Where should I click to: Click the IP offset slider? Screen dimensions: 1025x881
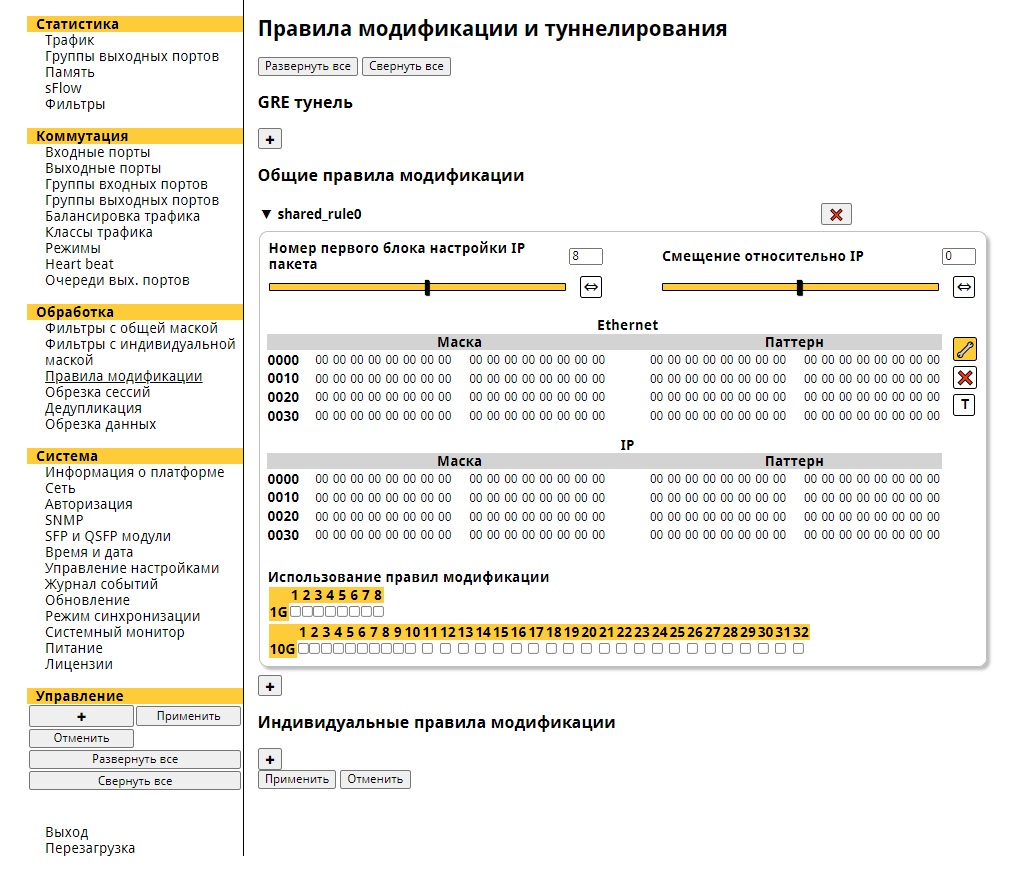pos(800,287)
